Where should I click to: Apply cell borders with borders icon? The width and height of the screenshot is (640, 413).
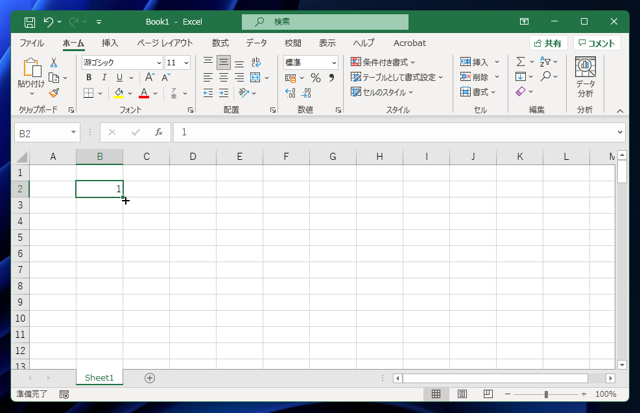click(x=88, y=93)
